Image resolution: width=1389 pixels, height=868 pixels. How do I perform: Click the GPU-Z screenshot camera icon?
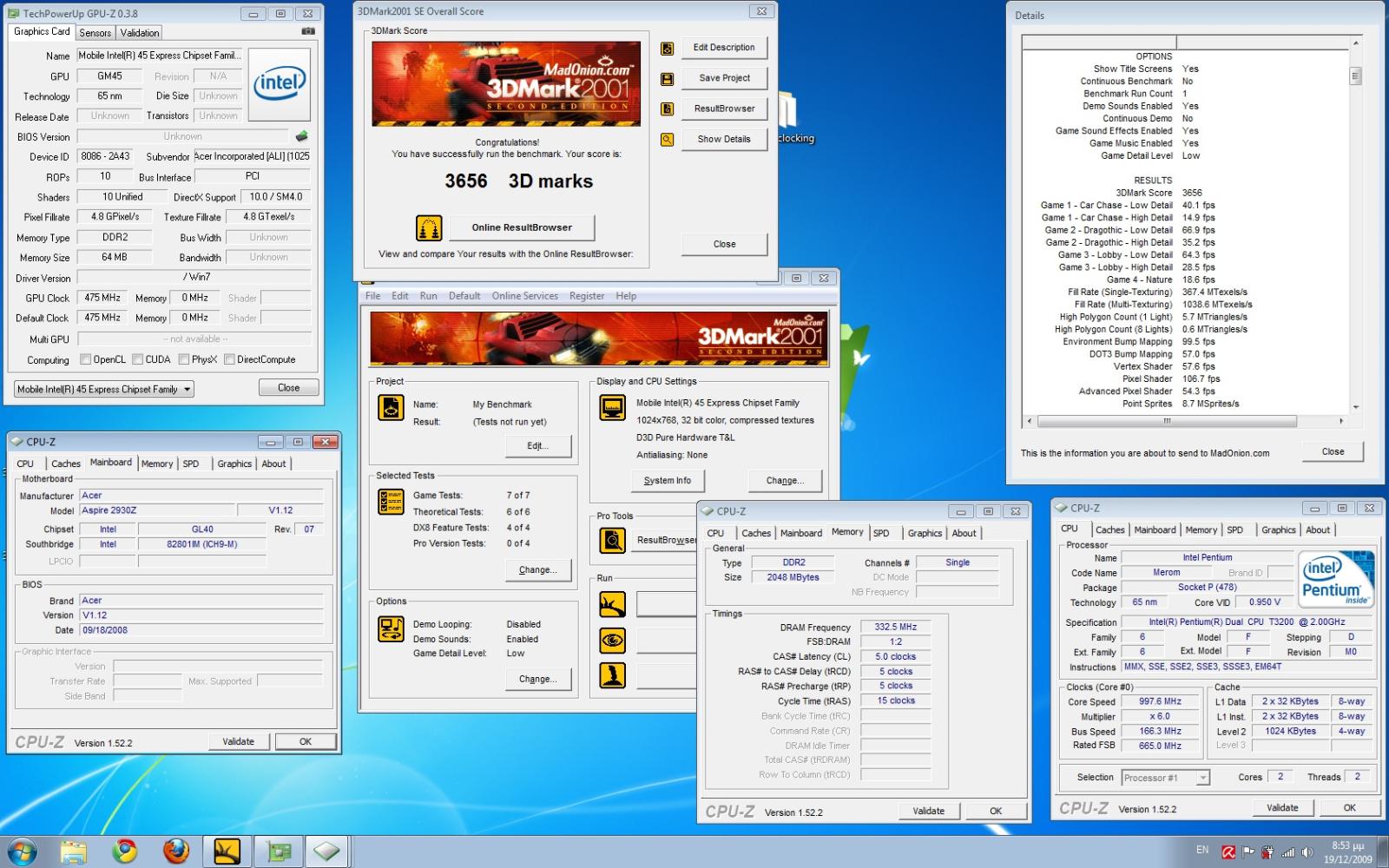pos(308,31)
